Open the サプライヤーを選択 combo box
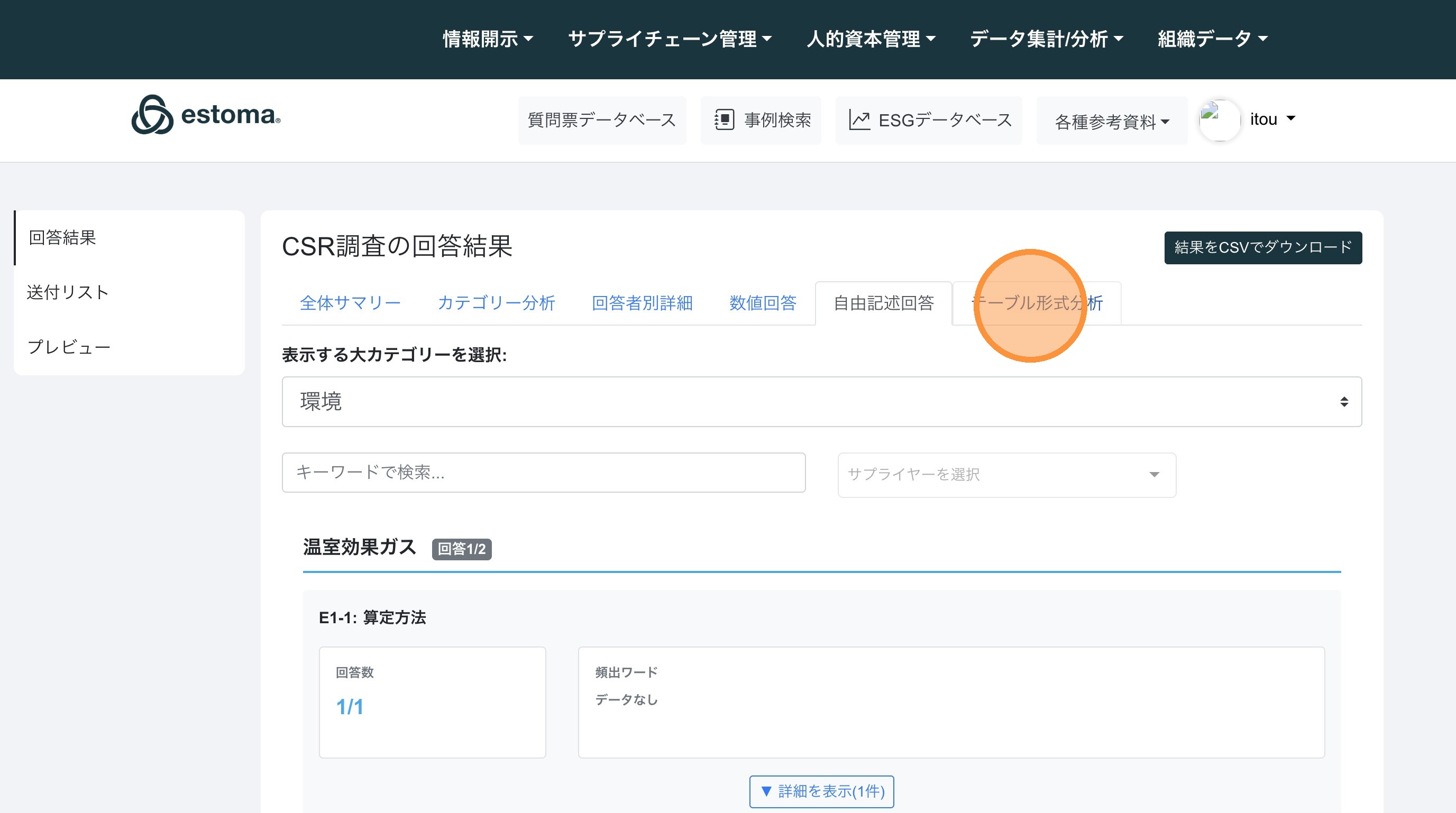Image resolution: width=1456 pixels, height=813 pixels. [1006, 475]
